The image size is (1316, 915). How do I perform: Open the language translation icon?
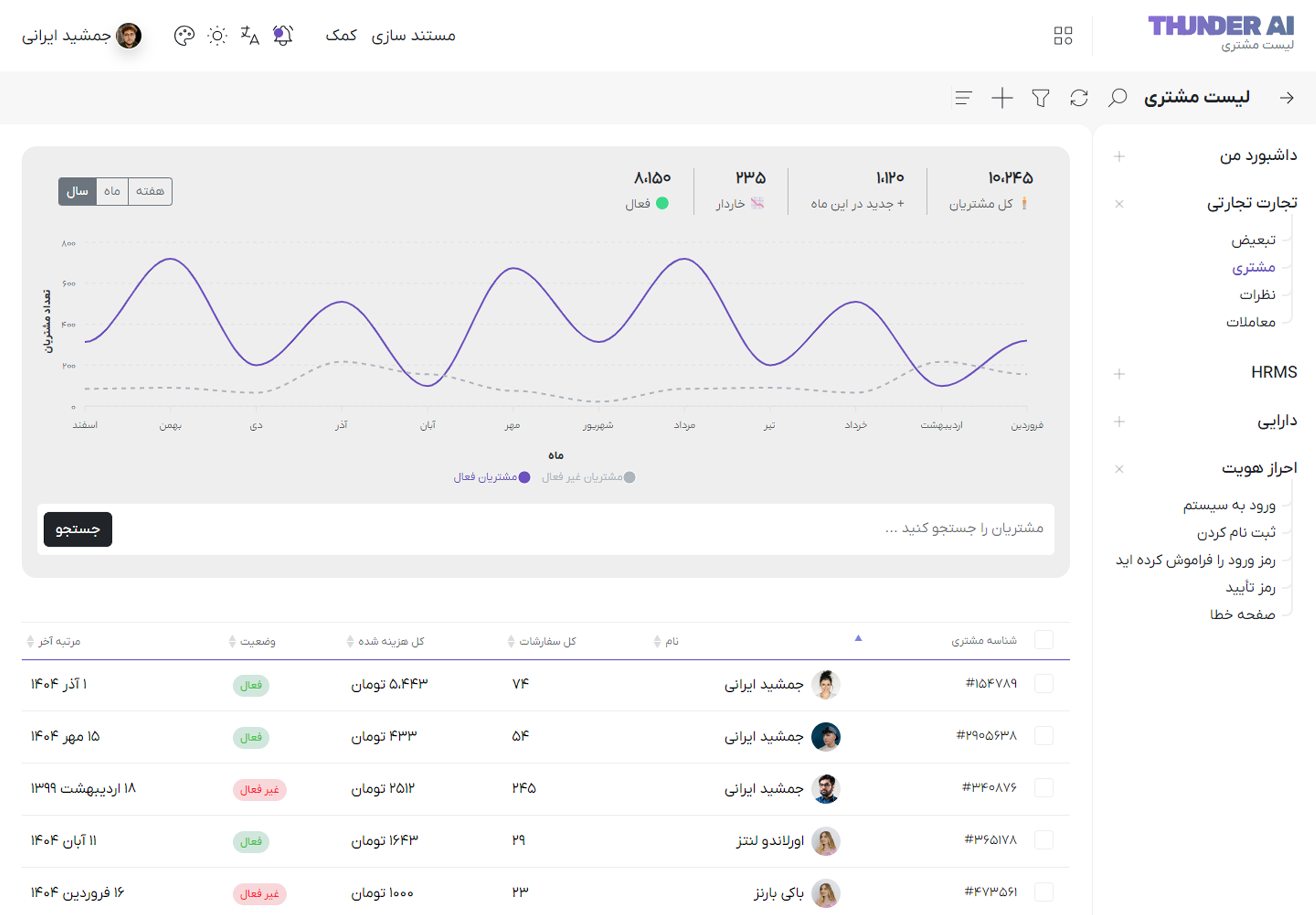[x=249, y=36]
